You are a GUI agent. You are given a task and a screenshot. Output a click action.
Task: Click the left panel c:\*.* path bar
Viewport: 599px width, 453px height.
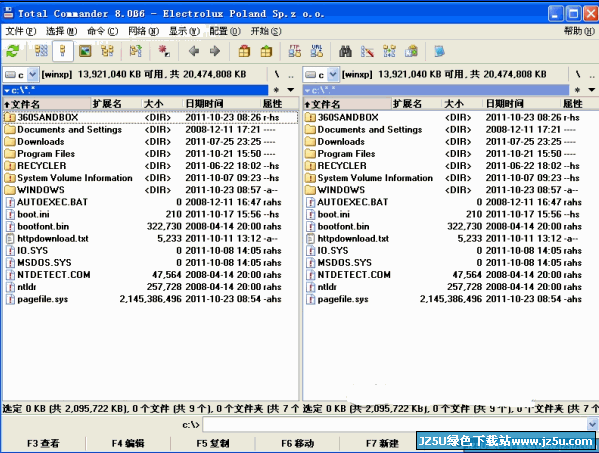click(136, 90)
